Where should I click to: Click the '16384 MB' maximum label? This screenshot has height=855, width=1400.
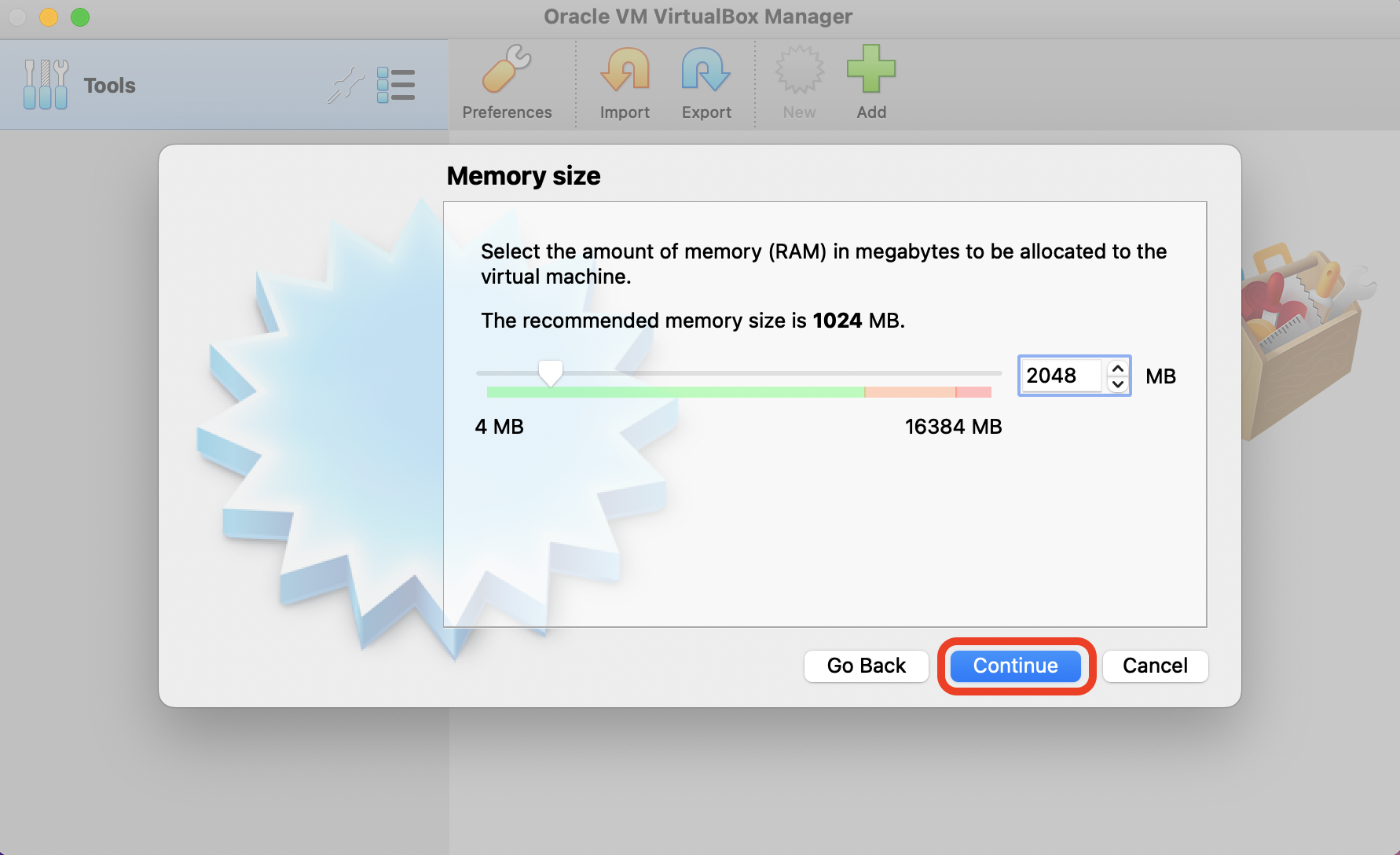(953, 427)
